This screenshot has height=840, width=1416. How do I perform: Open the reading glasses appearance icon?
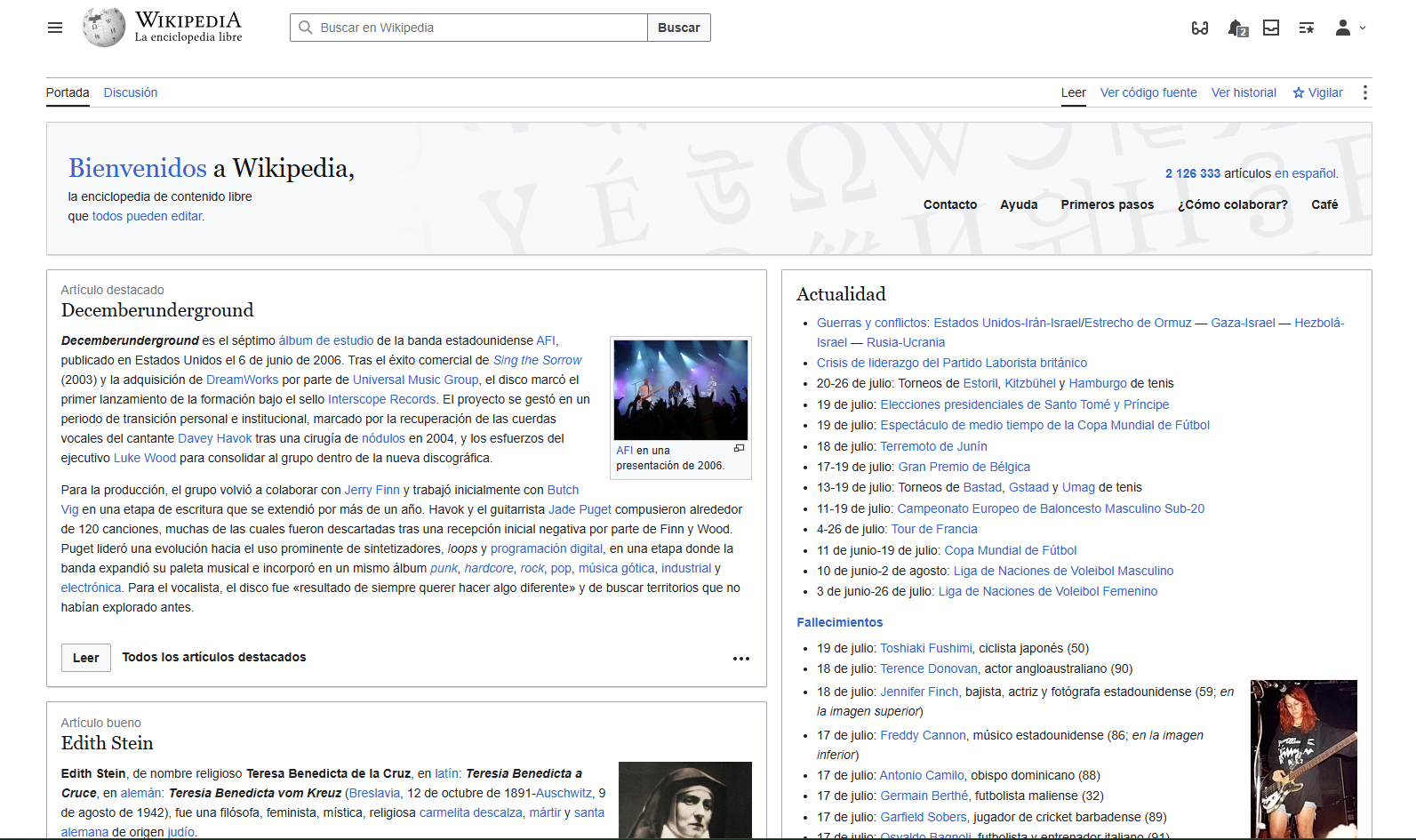coord(1200,28)
